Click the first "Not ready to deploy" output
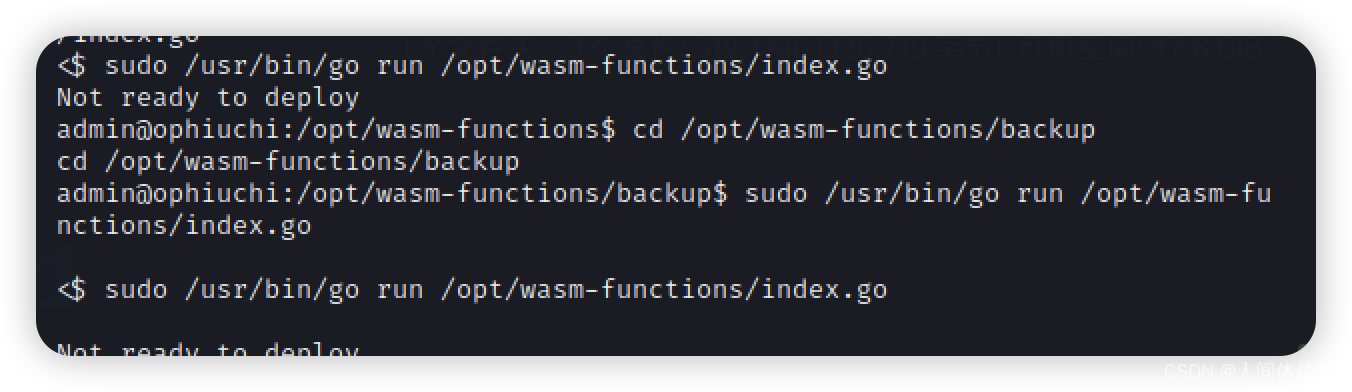1352x392 pixels. 208,98
